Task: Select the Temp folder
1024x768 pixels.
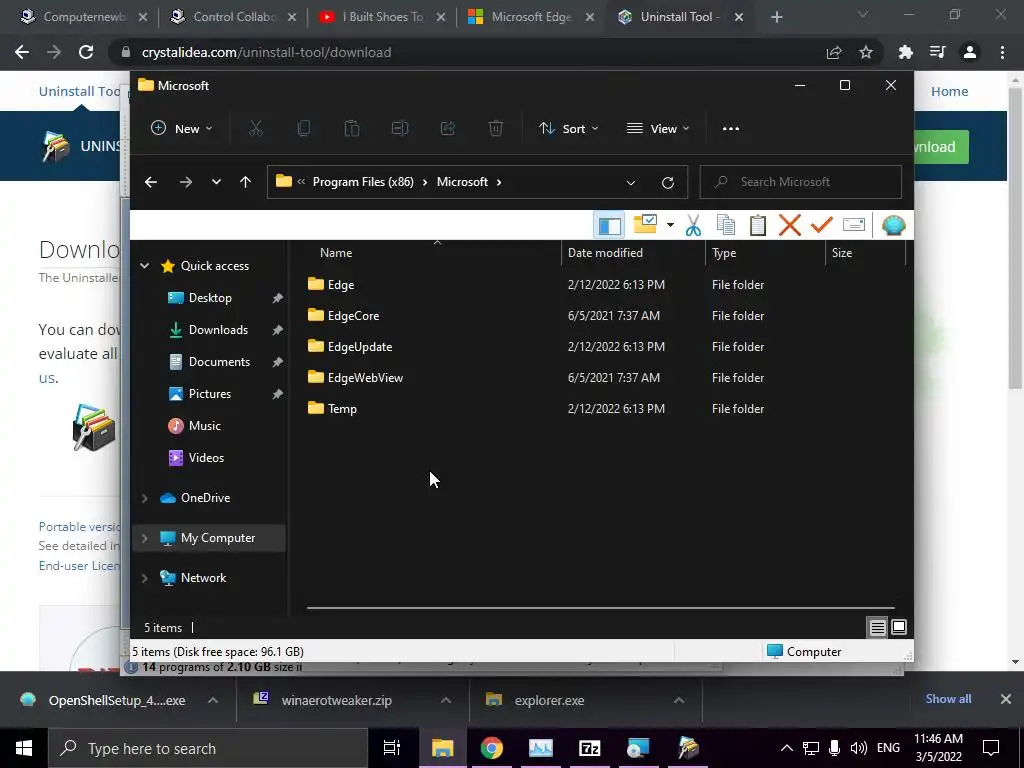Action: (x=332, y=409)
